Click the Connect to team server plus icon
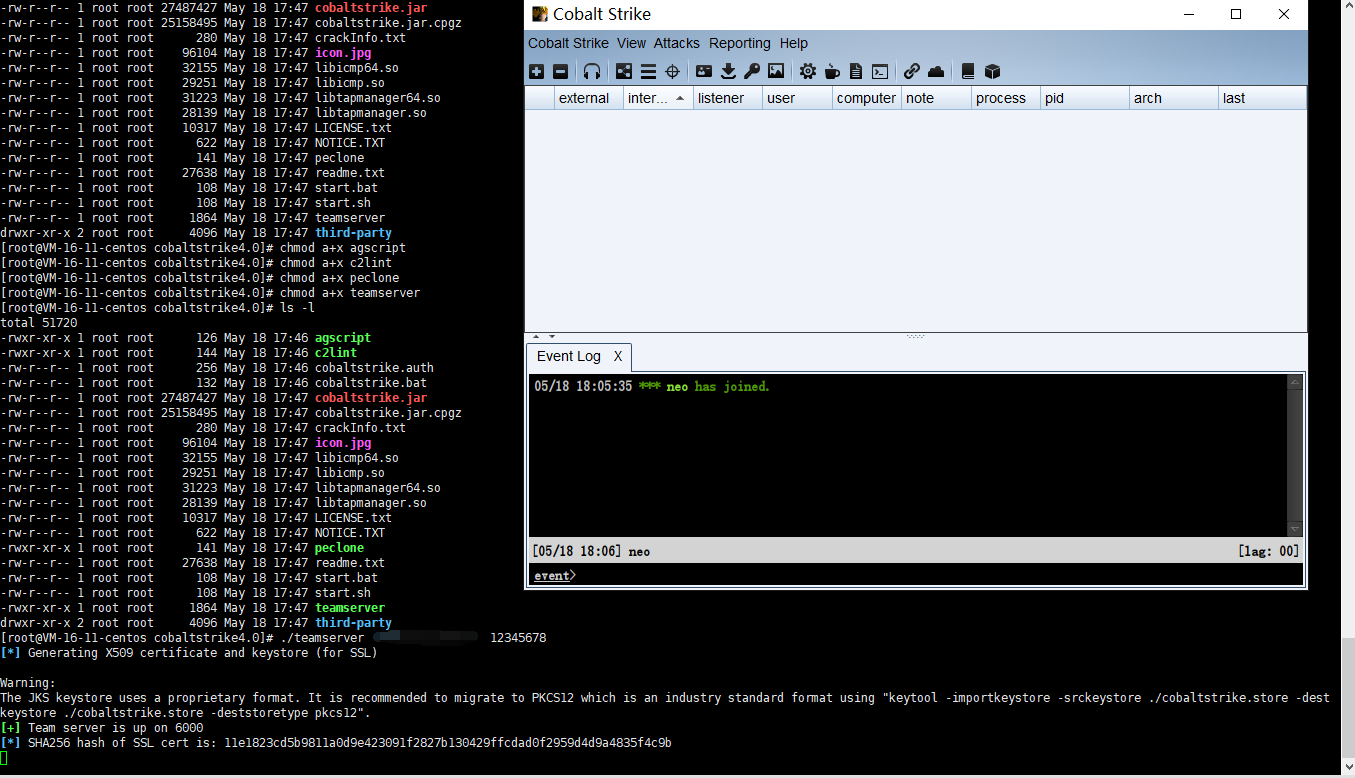 pyautogui.click(x=536, y=71)
